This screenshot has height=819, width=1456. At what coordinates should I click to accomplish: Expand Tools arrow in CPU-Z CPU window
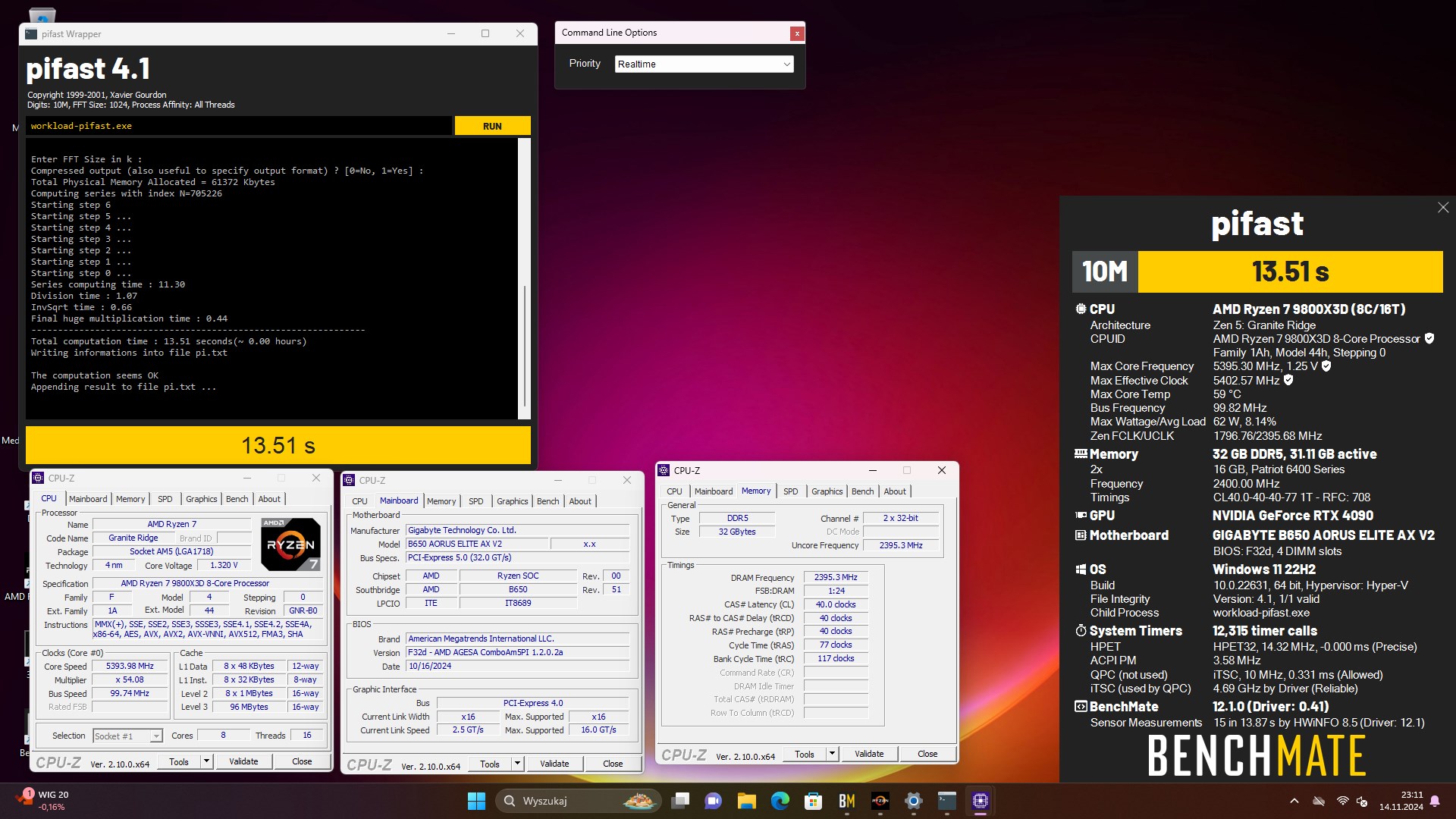206,762
